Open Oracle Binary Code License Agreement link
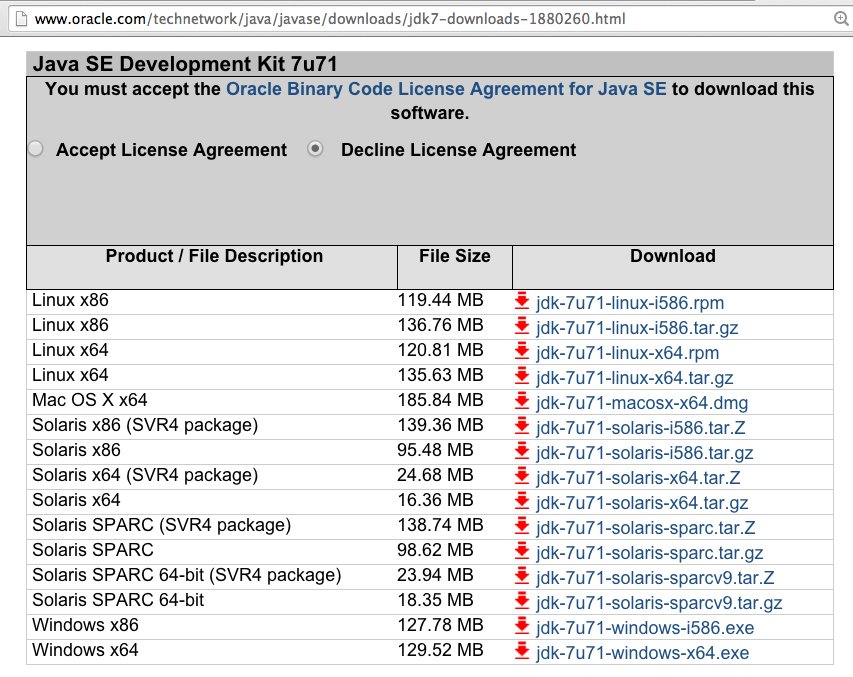This screenshot has width=853, height=677. [446, 89]
